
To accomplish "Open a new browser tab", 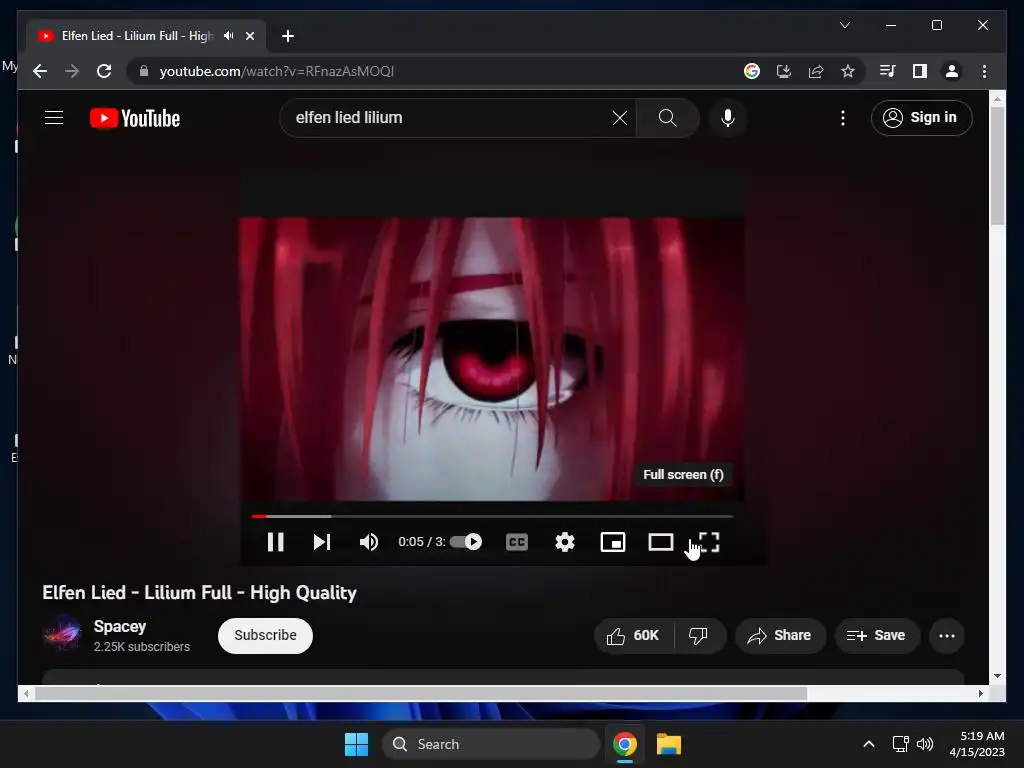I will click(288, 36).
